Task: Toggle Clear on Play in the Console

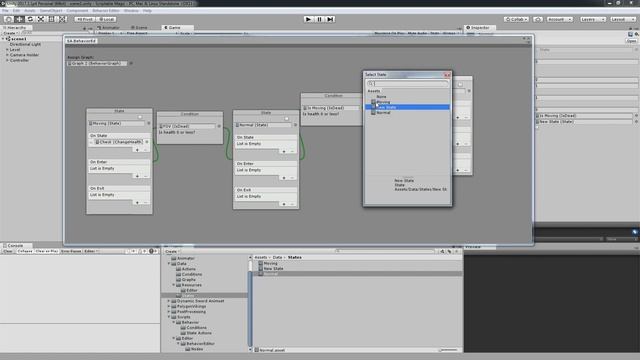Action: click(x=47, y=251)
